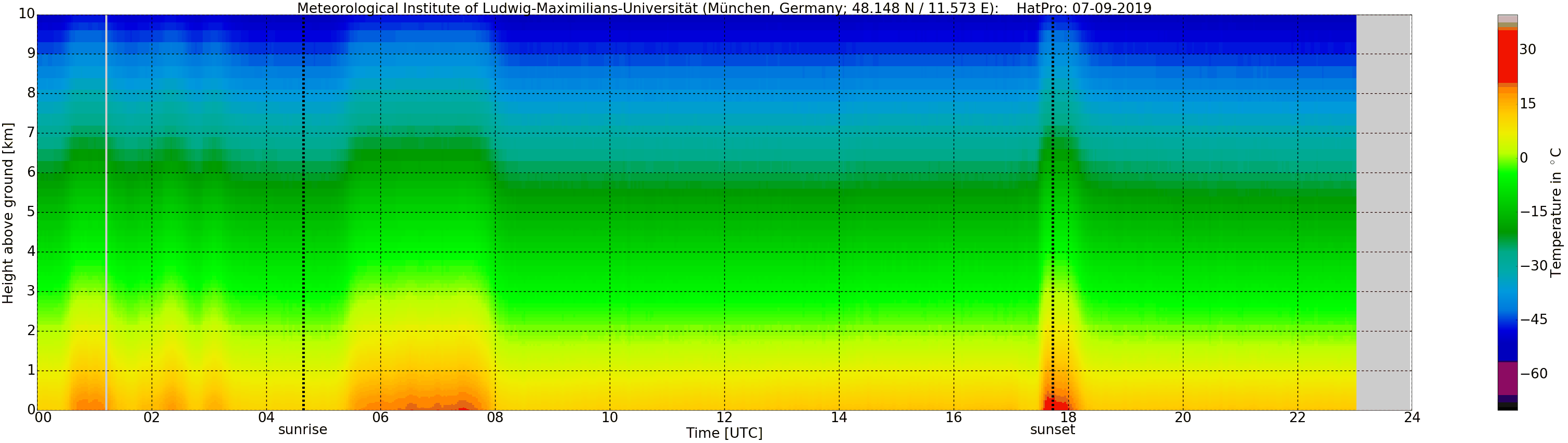Click the '12' tick label on time axis
1568x443 pixels.
coord(724,417)
